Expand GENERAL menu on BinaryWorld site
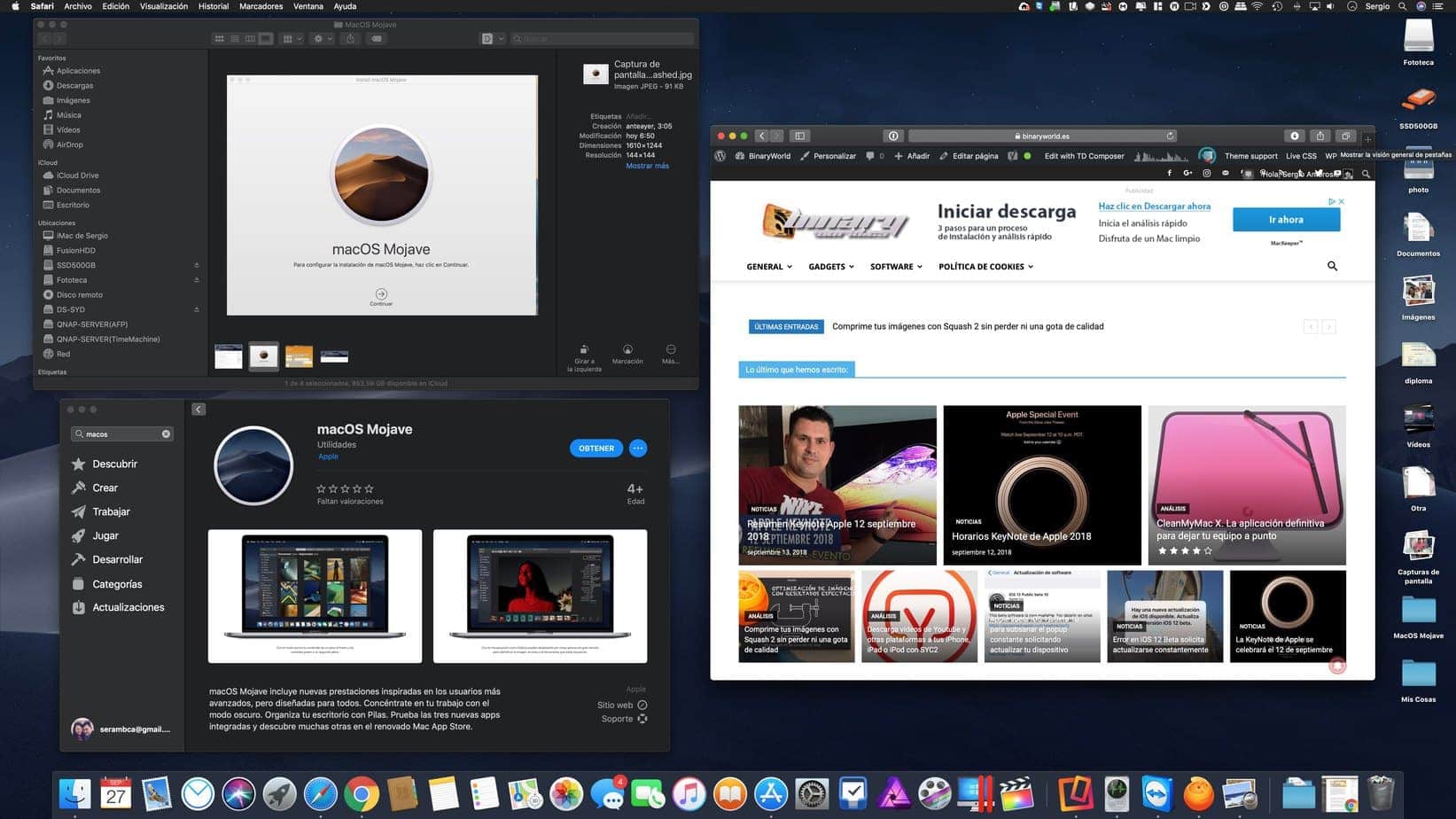 point(769,267)
